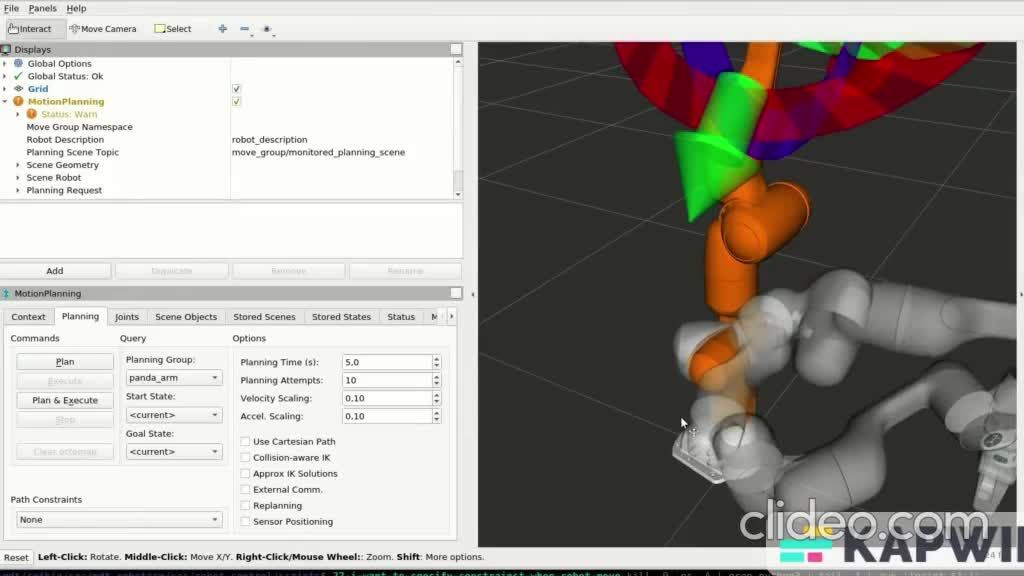Viewport: 1024px width, 576px height.
Task: Open the Planning Group dropdown
Action: tap(174, 378)
